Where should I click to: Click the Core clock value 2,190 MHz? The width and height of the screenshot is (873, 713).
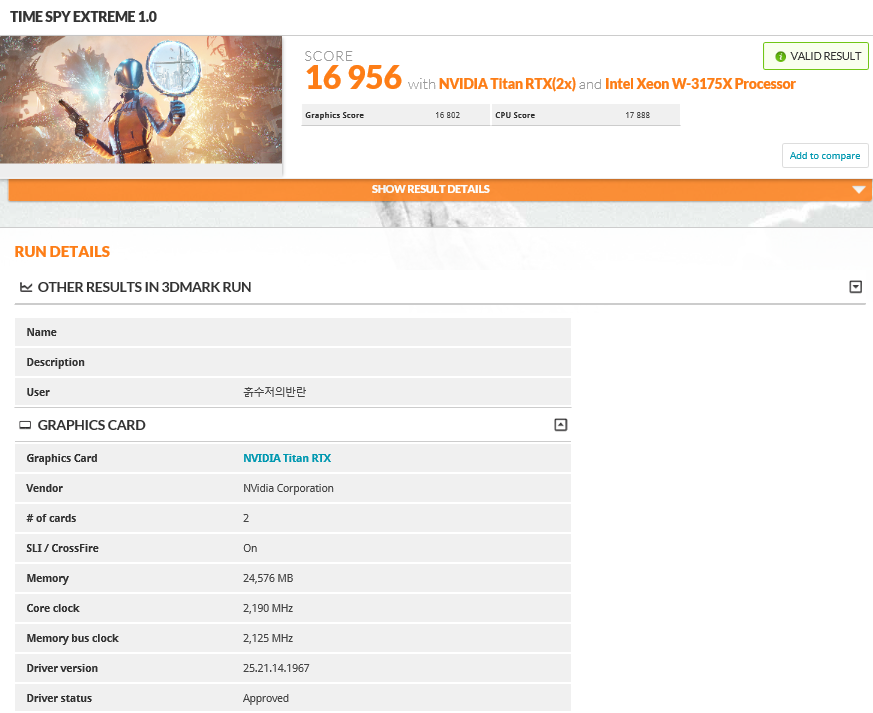(268, 608)
